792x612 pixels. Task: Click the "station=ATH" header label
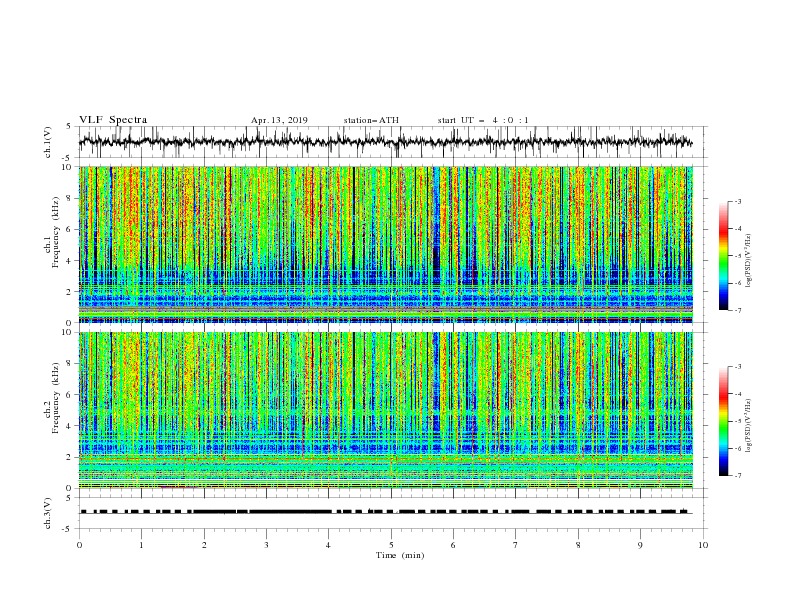tap(371, 120)
